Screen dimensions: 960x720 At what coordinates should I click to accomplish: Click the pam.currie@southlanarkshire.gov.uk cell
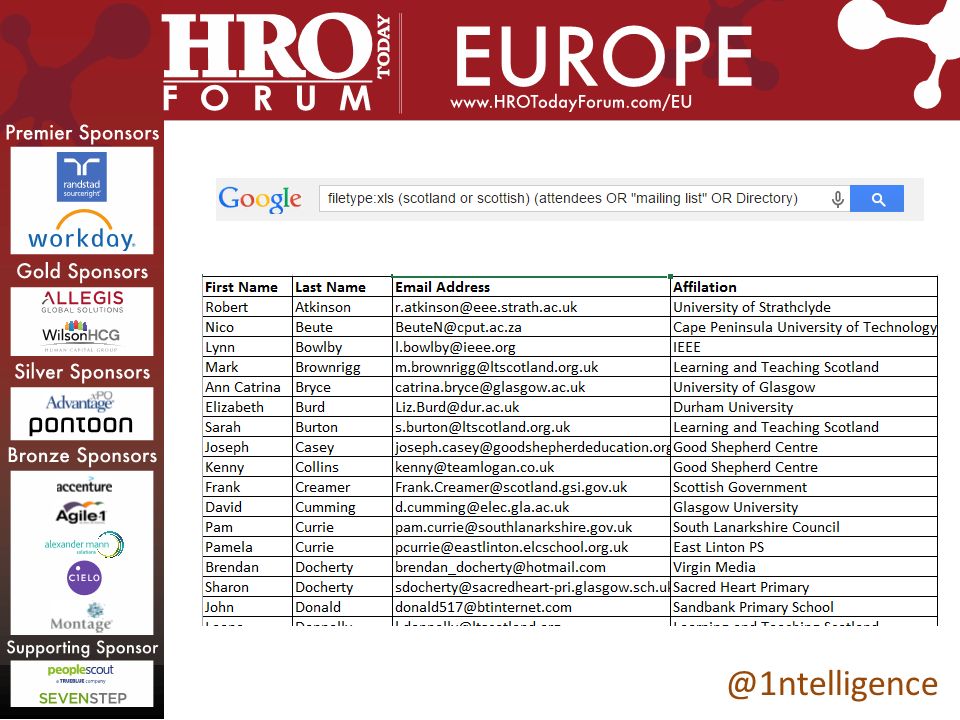coord(531,527)
